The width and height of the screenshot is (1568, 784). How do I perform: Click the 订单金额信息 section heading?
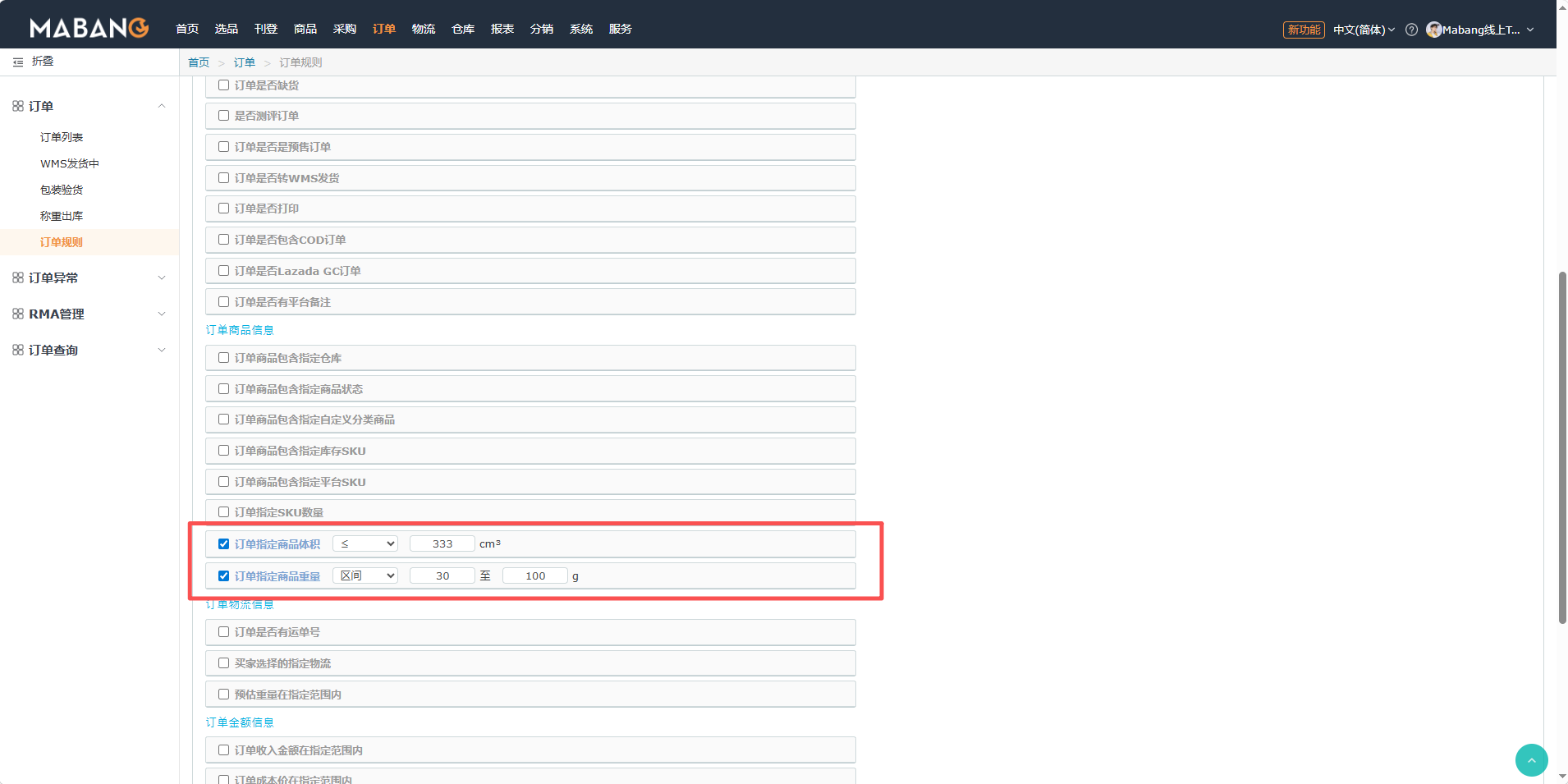(x=240, y=722)
